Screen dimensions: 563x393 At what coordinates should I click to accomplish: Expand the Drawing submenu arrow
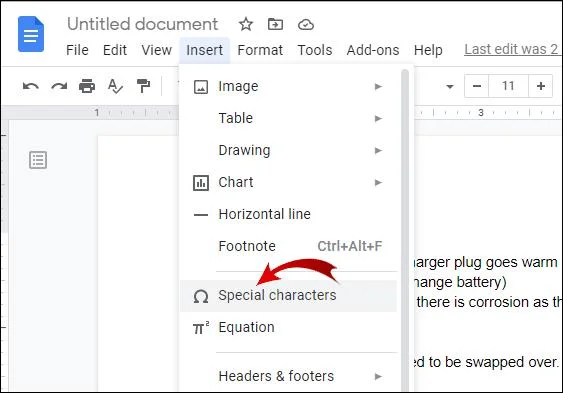pos(378,150)
